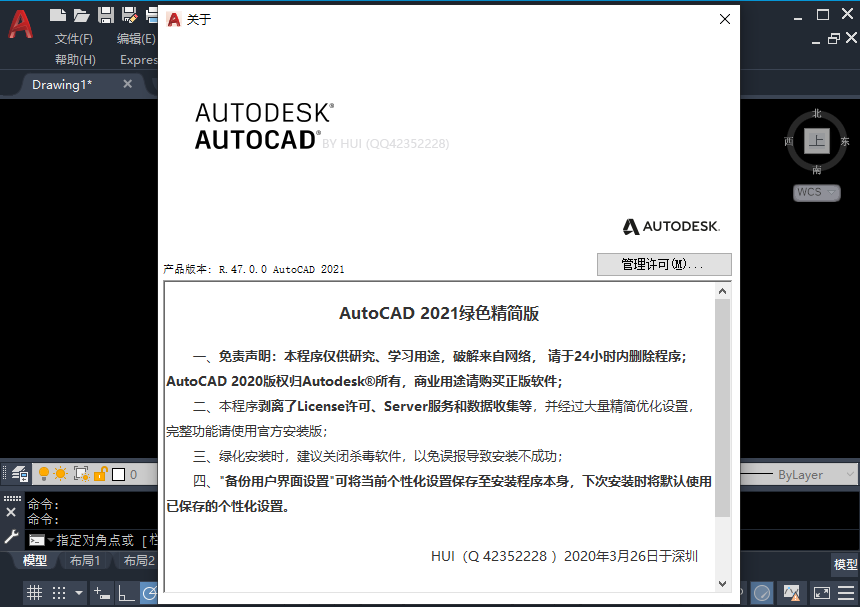860x607 pixels.
Task: Toggle polar tracking status bar icon
Action: (x=149, y=593)
